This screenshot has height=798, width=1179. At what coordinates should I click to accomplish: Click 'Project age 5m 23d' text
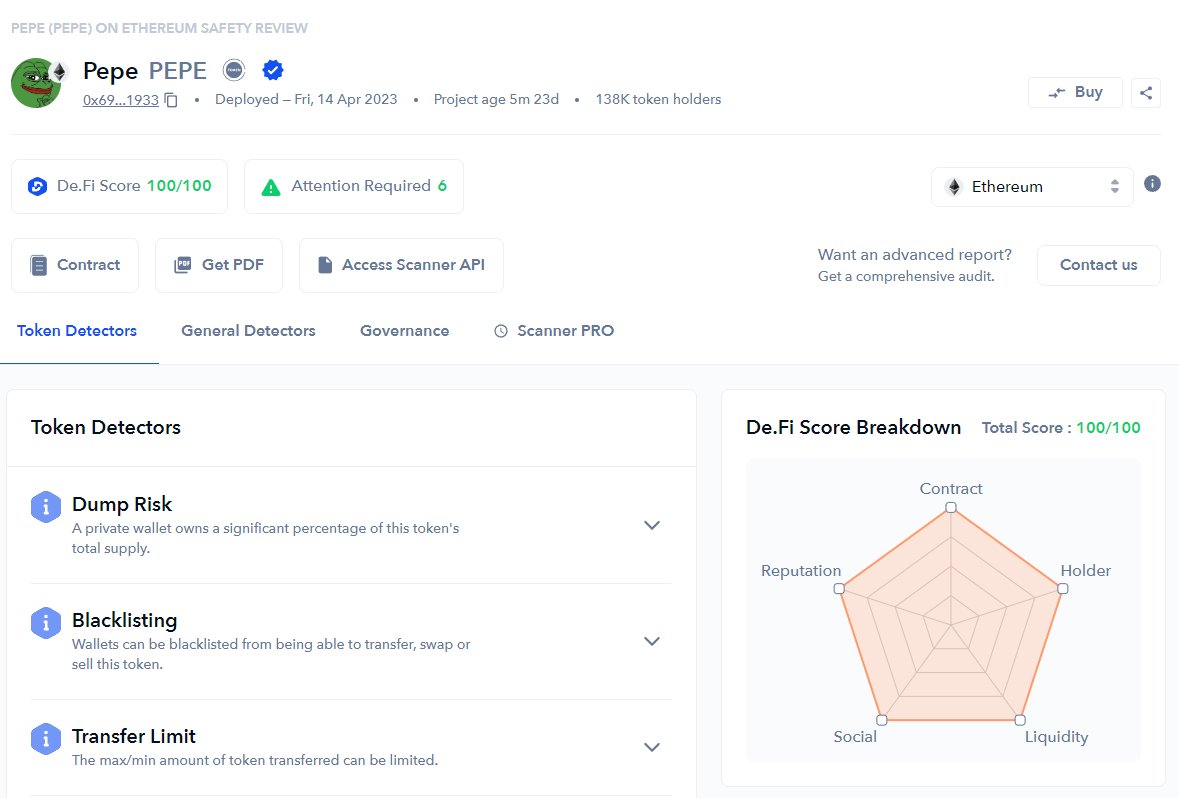pos(496,99)
